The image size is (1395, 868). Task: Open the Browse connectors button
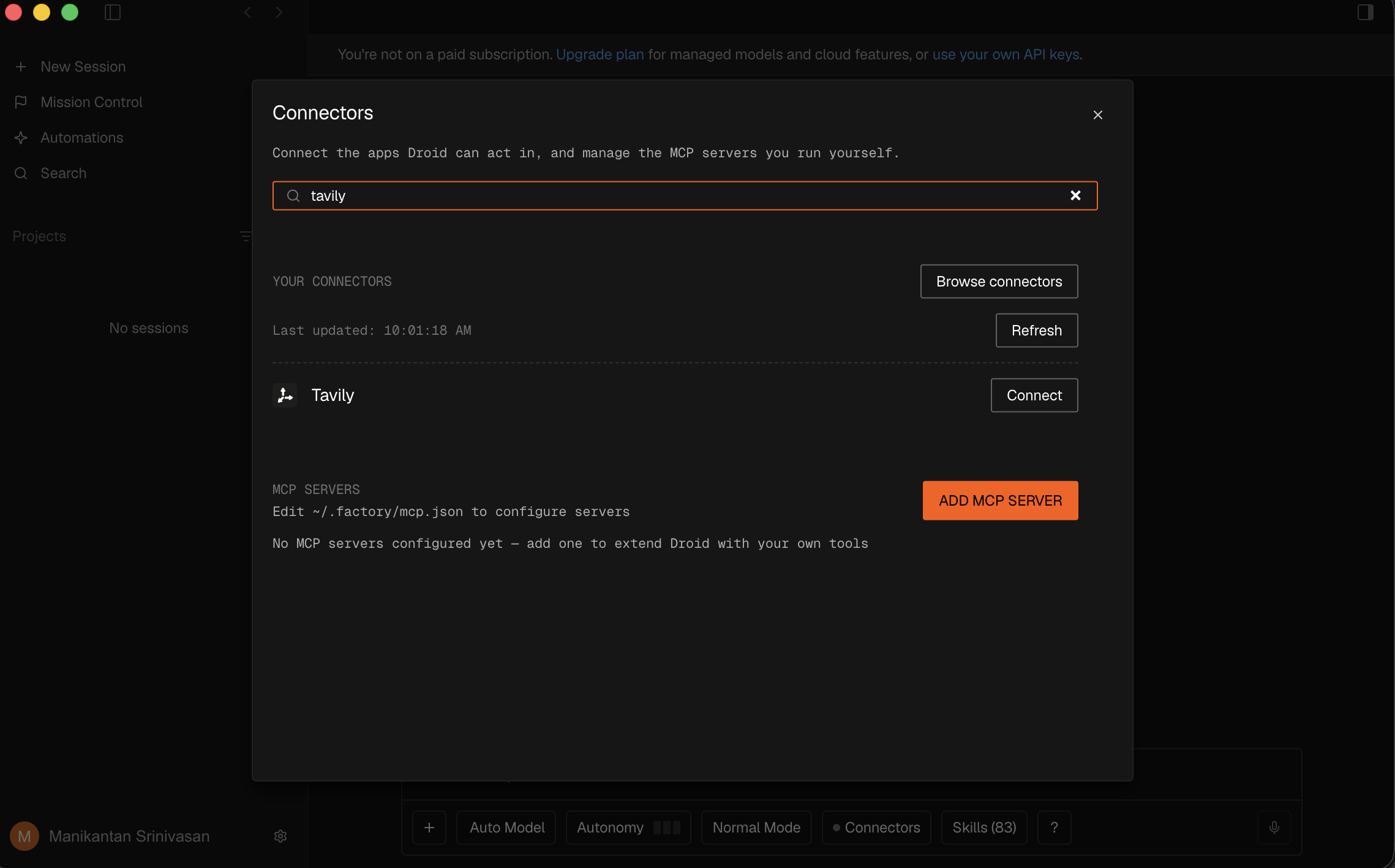click(x=999, y=282)
